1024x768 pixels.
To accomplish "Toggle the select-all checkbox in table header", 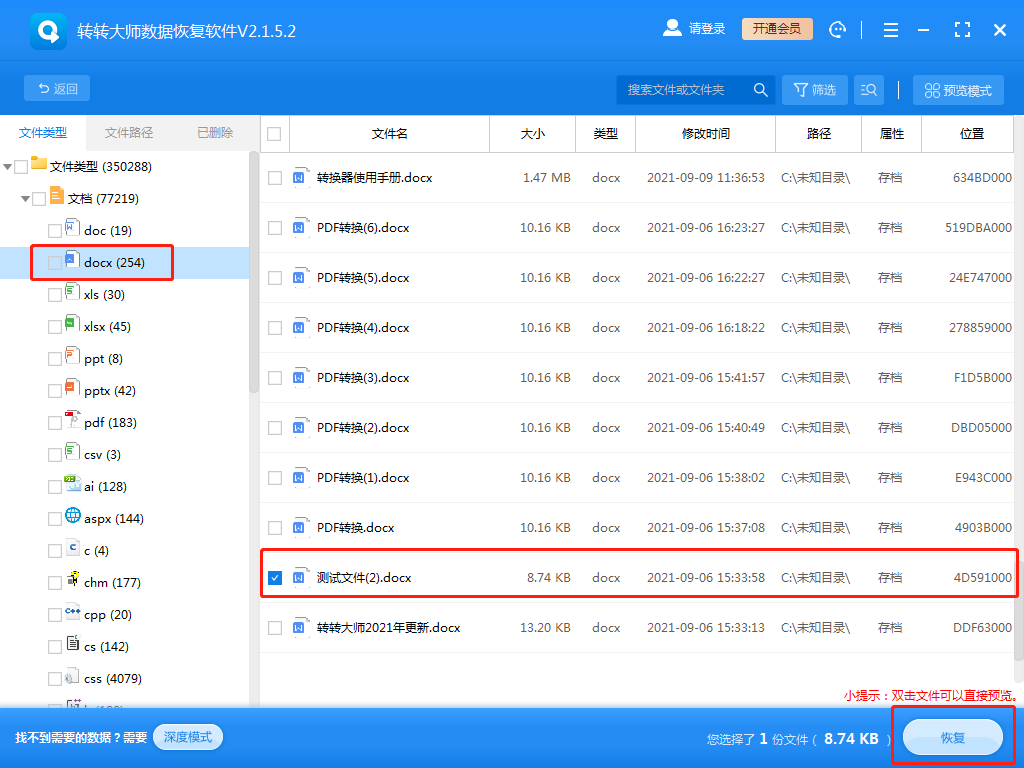I will (x=274, y=134).
